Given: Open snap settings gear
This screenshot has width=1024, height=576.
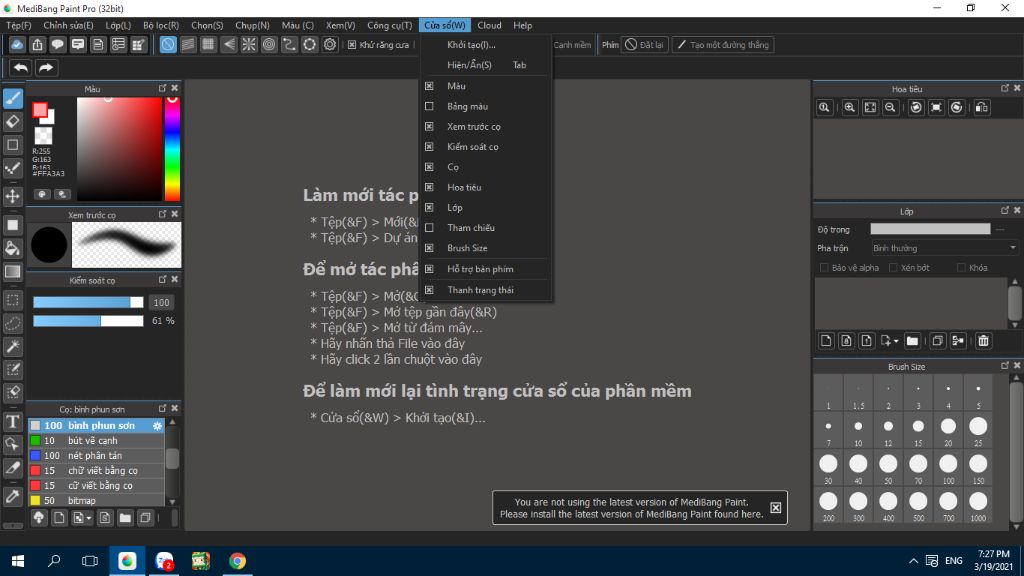Looking at the screenshot, I should pyautogui.click(x=330, y=44).
